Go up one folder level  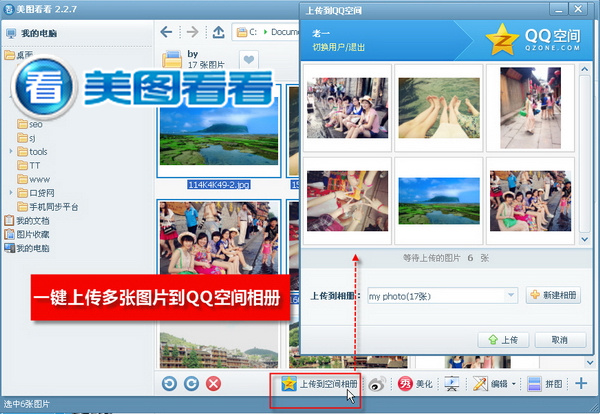[x=218, y=32]
